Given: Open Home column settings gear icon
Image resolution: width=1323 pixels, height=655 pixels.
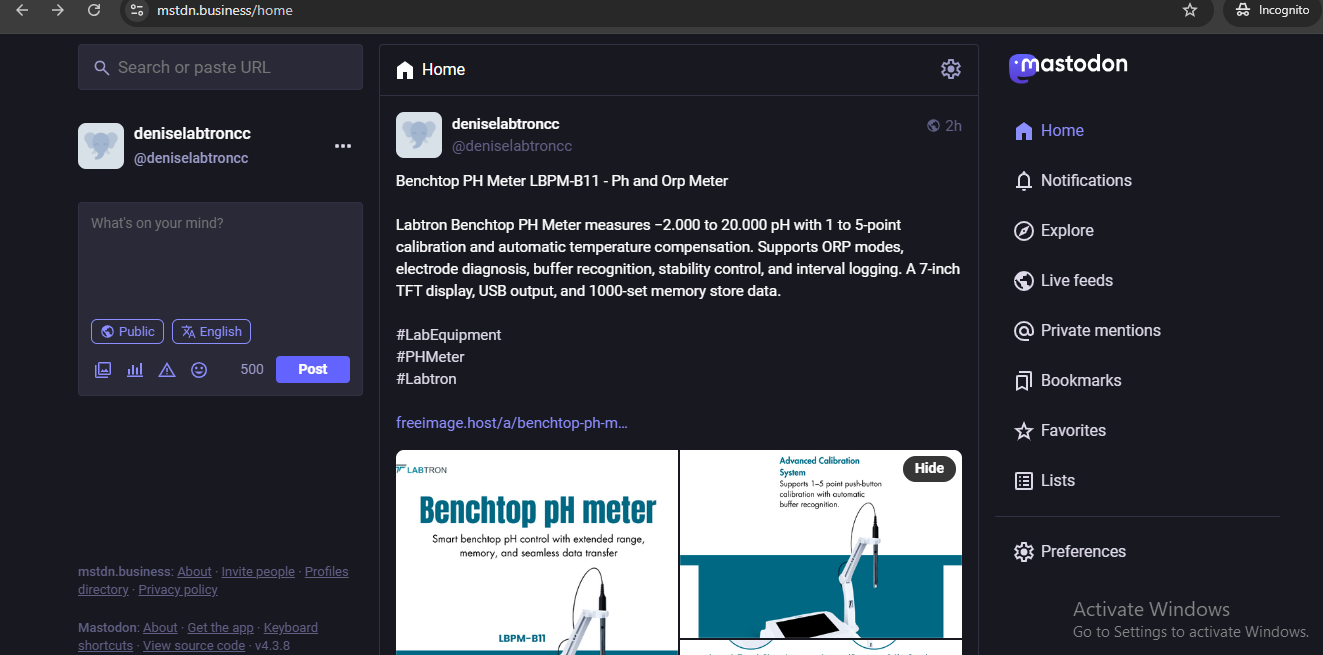Looking at the screenshot, I should tap(950, 69).
